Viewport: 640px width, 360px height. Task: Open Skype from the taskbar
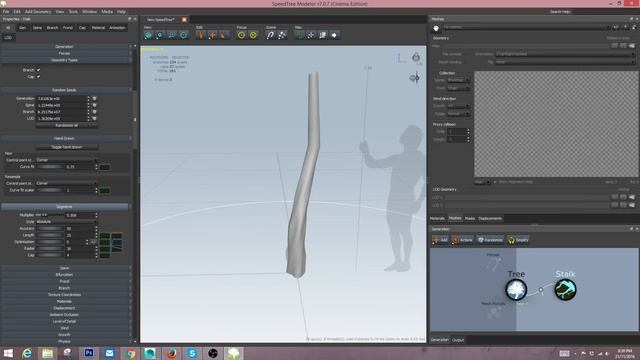(192, 353)
